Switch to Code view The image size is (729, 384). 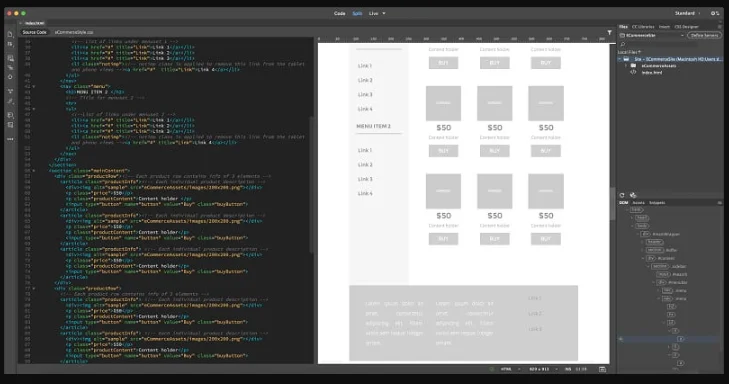click(x=339, y=13)
